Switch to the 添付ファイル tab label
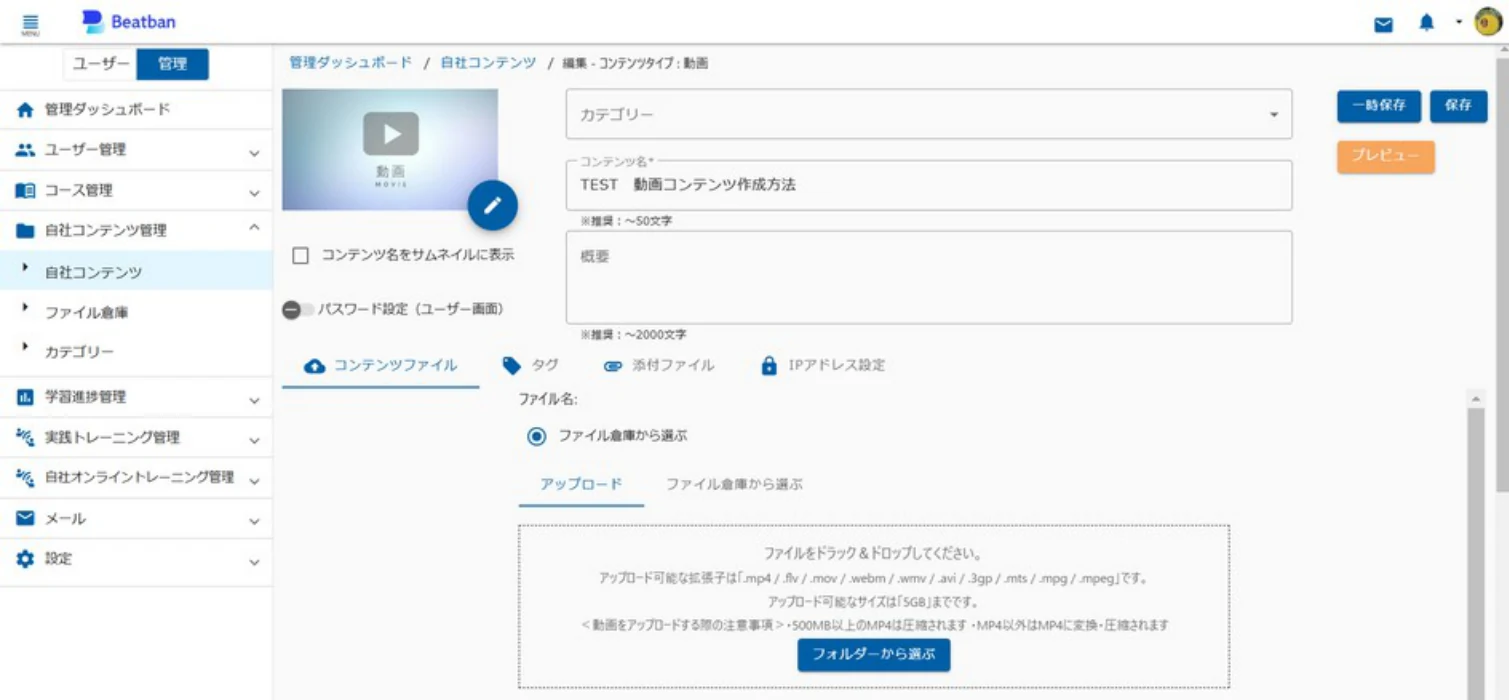1509x700 pixels. click(x=673, y=366)
